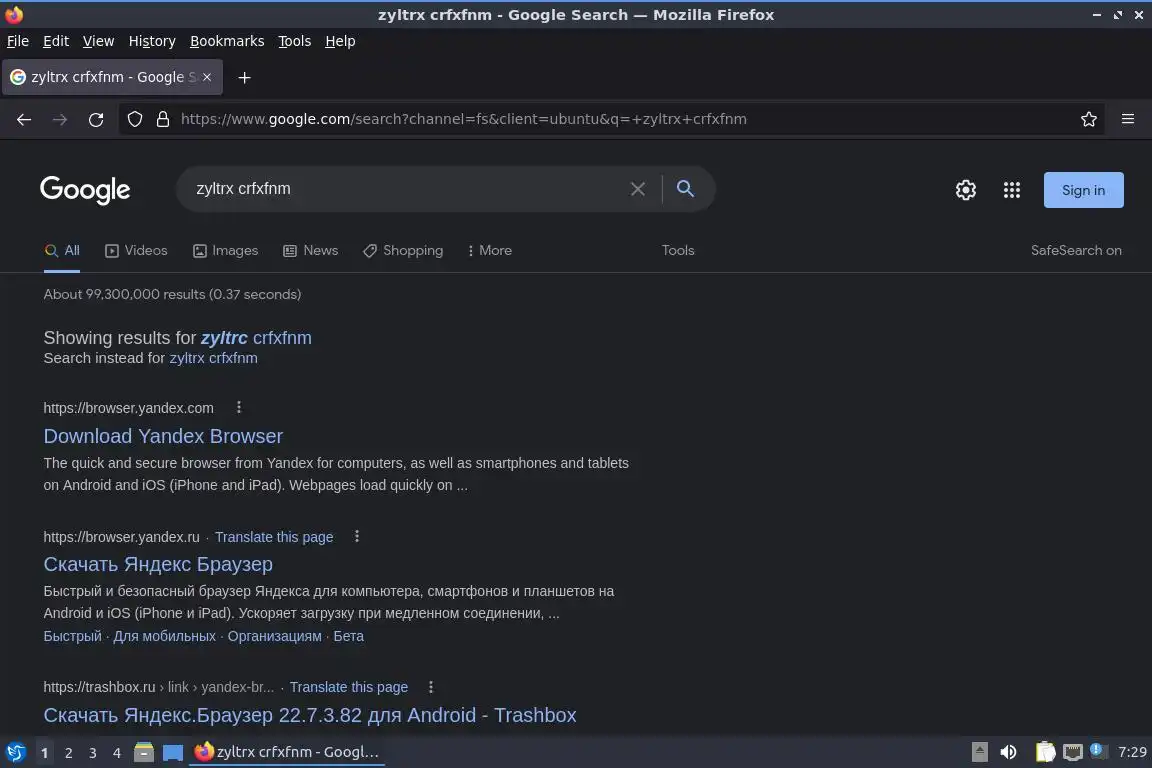The height and width of the screenshot is (768, 1152).
Task: Go back using the back arrow
Action: pyautogui.click(x=24, y=119)
